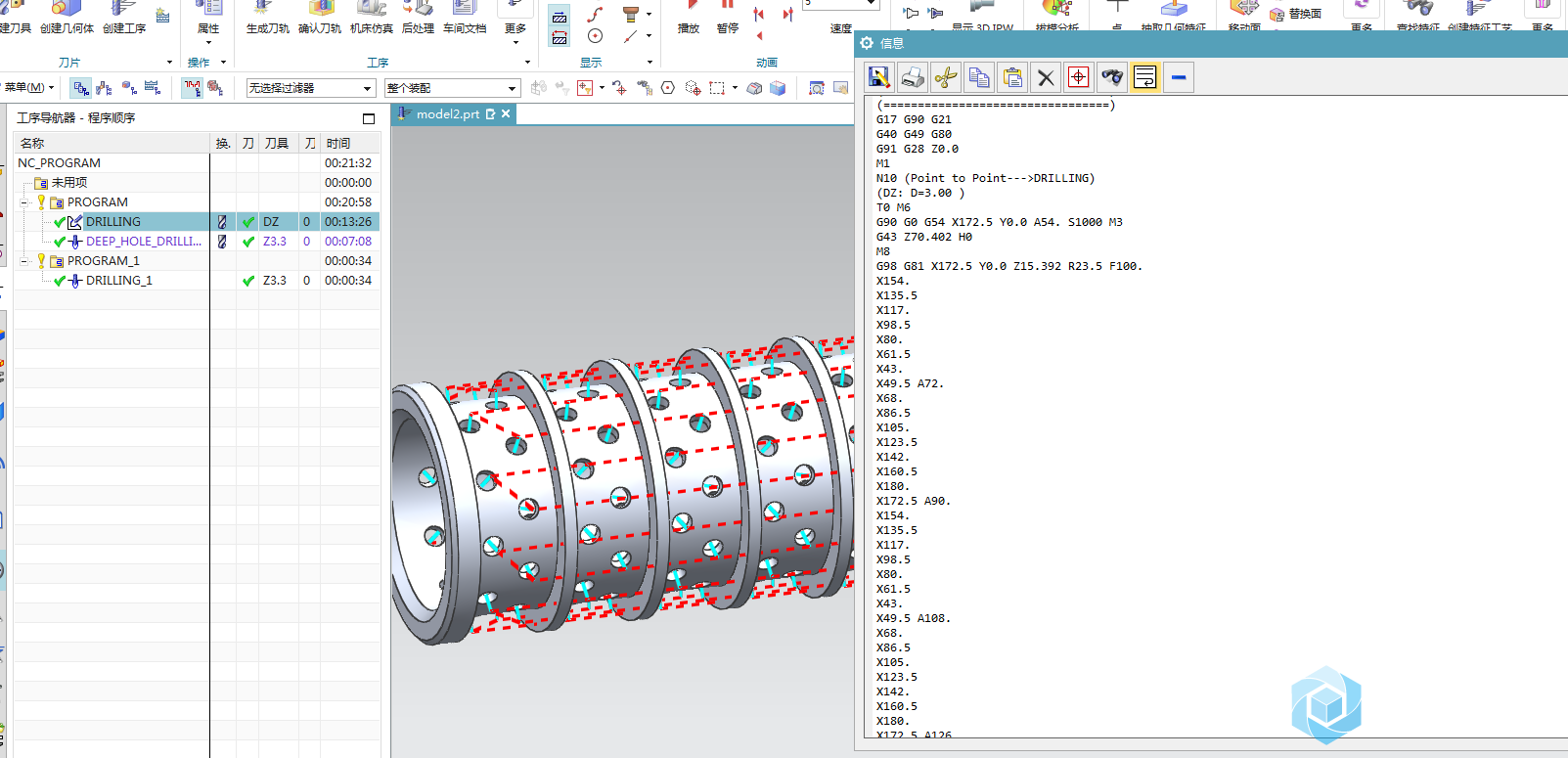Expand the Insert (刀片) group options
The image size is (1568, 758).
pos(169,63)
